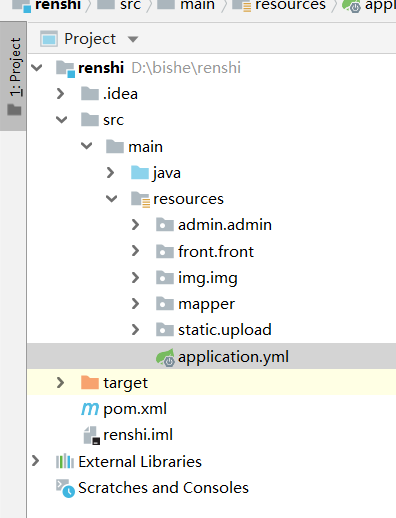The image size is (396, 518).
Task: Select the static.upload folder name
Action: tap(225, 330)
